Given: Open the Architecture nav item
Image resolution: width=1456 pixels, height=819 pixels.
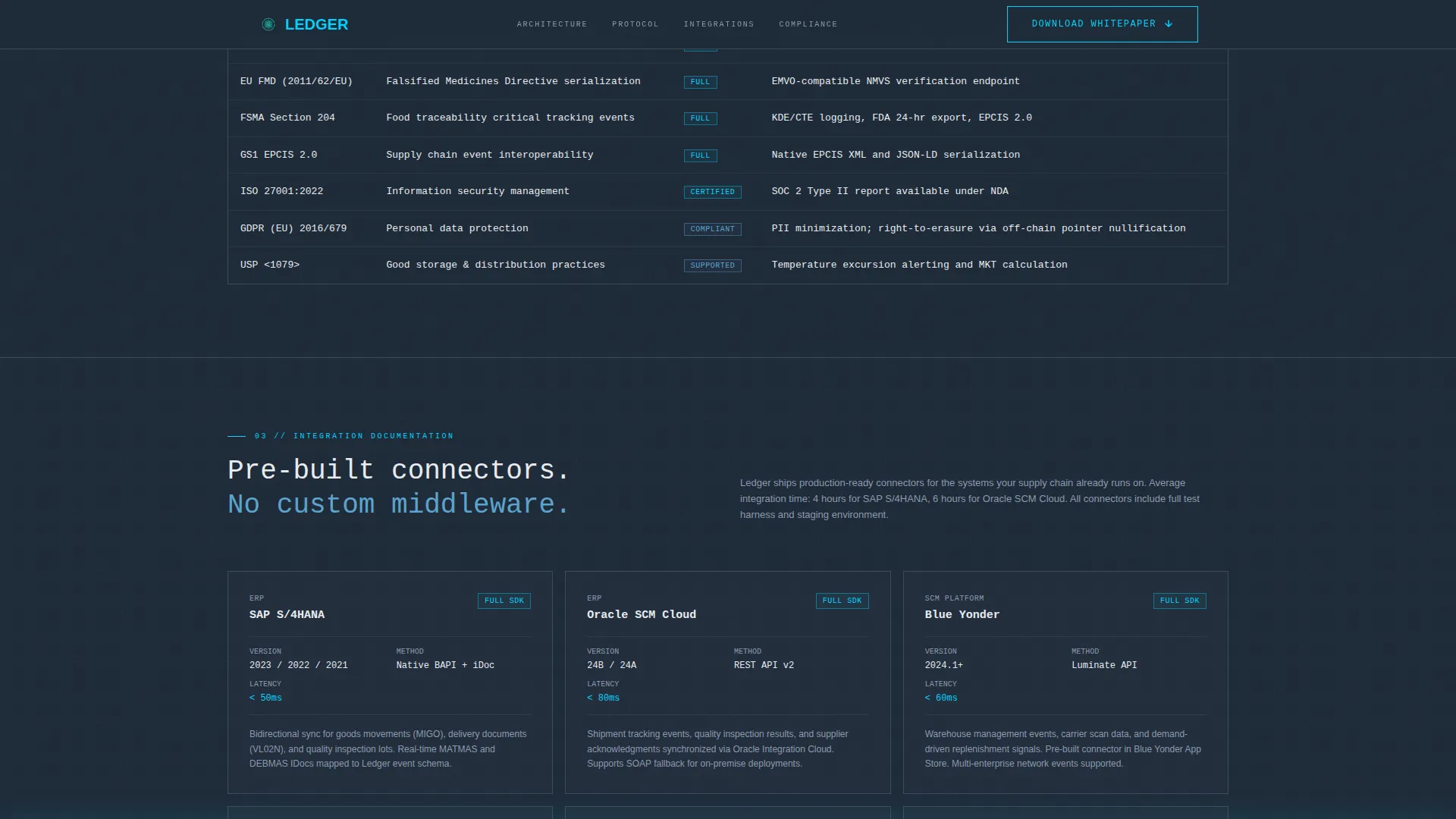Looking at the screenshot, I should click(x=552, y=24).
